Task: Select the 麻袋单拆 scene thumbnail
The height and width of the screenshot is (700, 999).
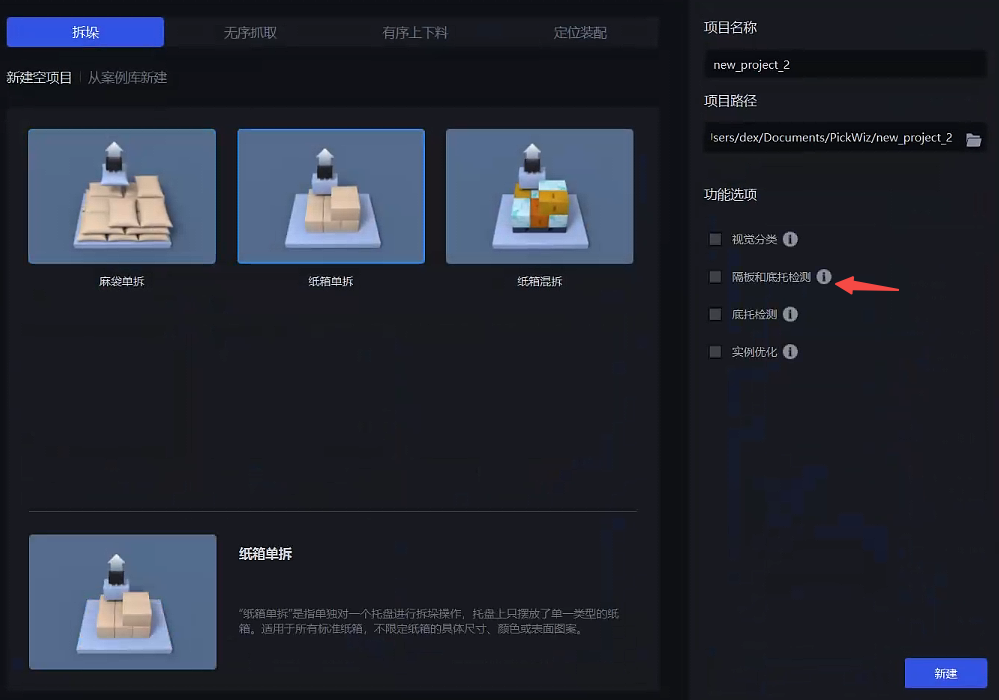Action: coord(122,196)
